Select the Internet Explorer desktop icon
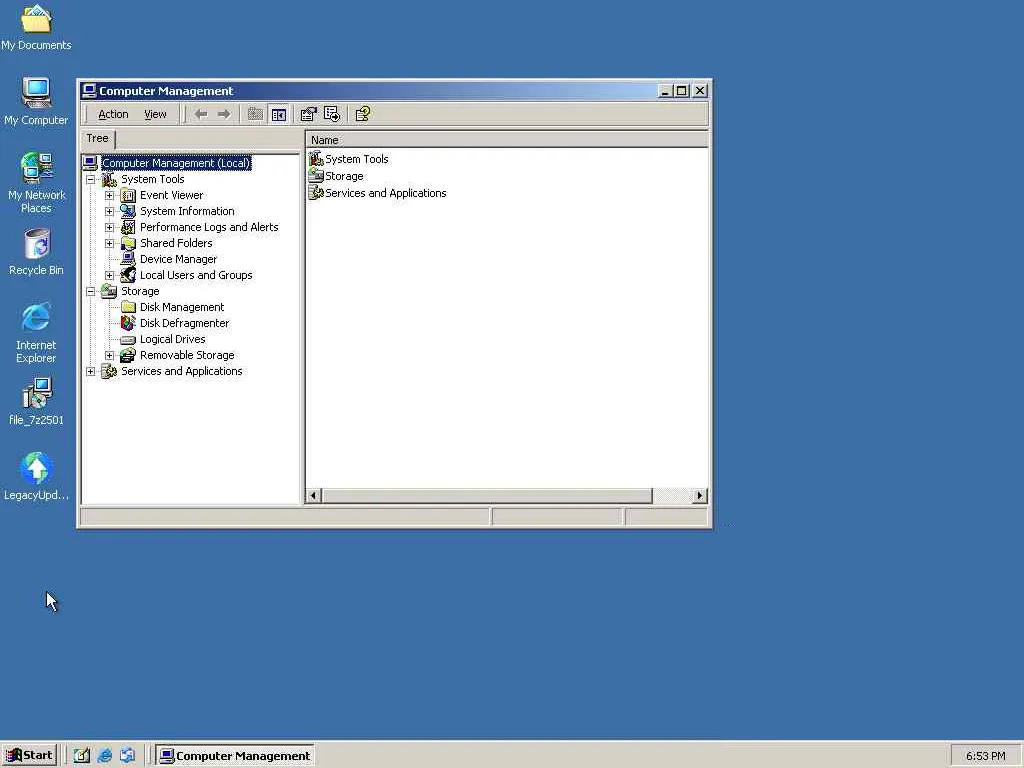The image size is (1024, 768). (x=36, y=318)
